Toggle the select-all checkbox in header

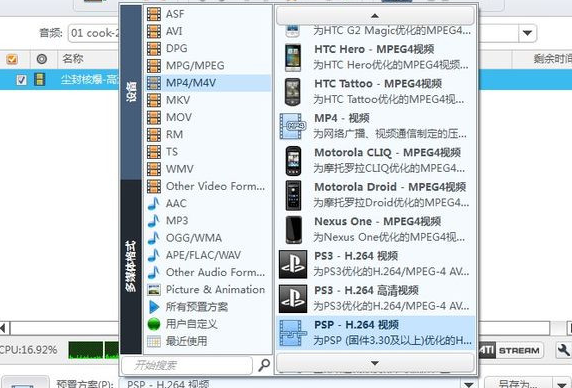[x=12, y=59]
